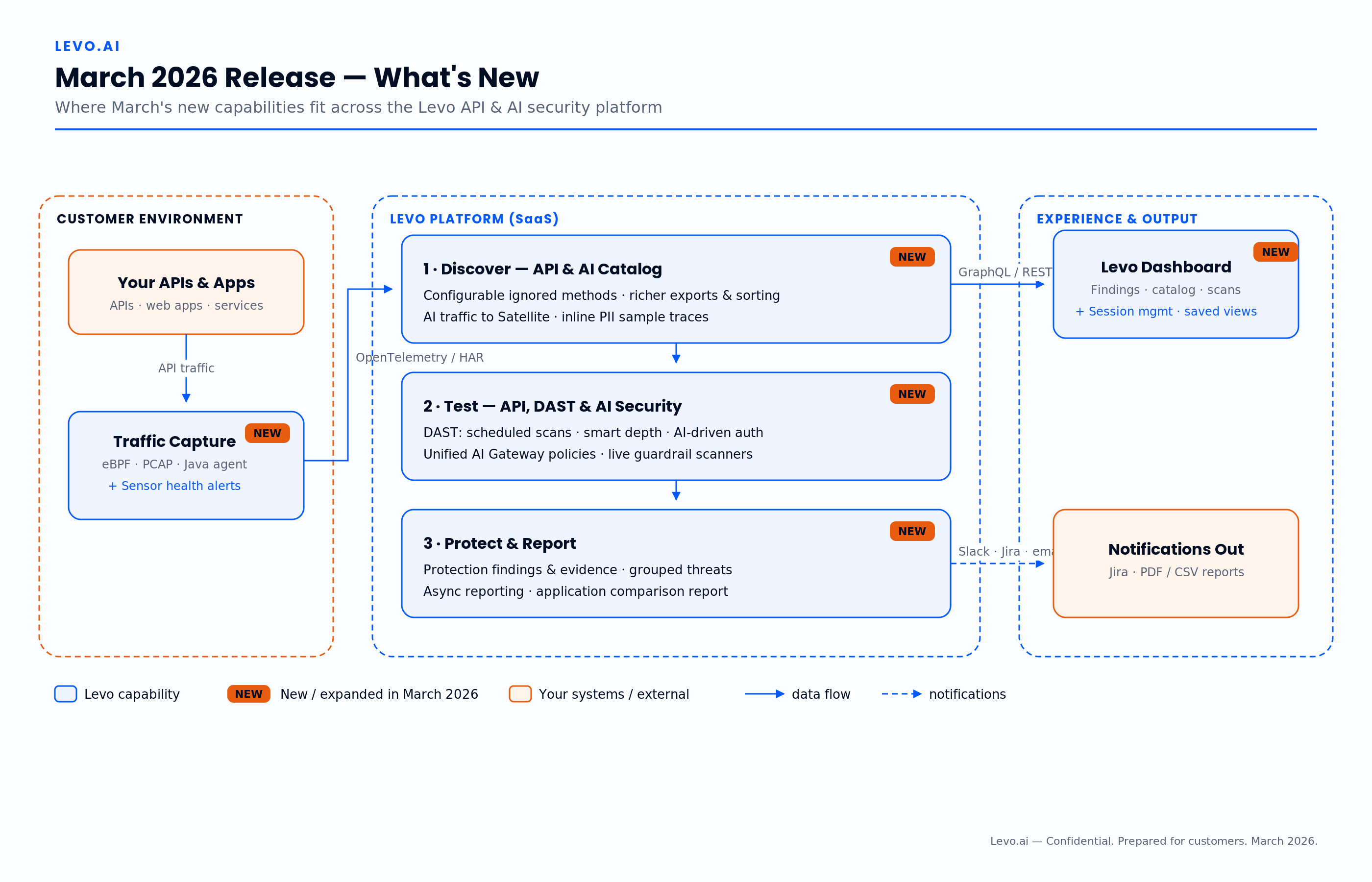
Task: Click the NEW badge on the Discover box
Action: 912,257
